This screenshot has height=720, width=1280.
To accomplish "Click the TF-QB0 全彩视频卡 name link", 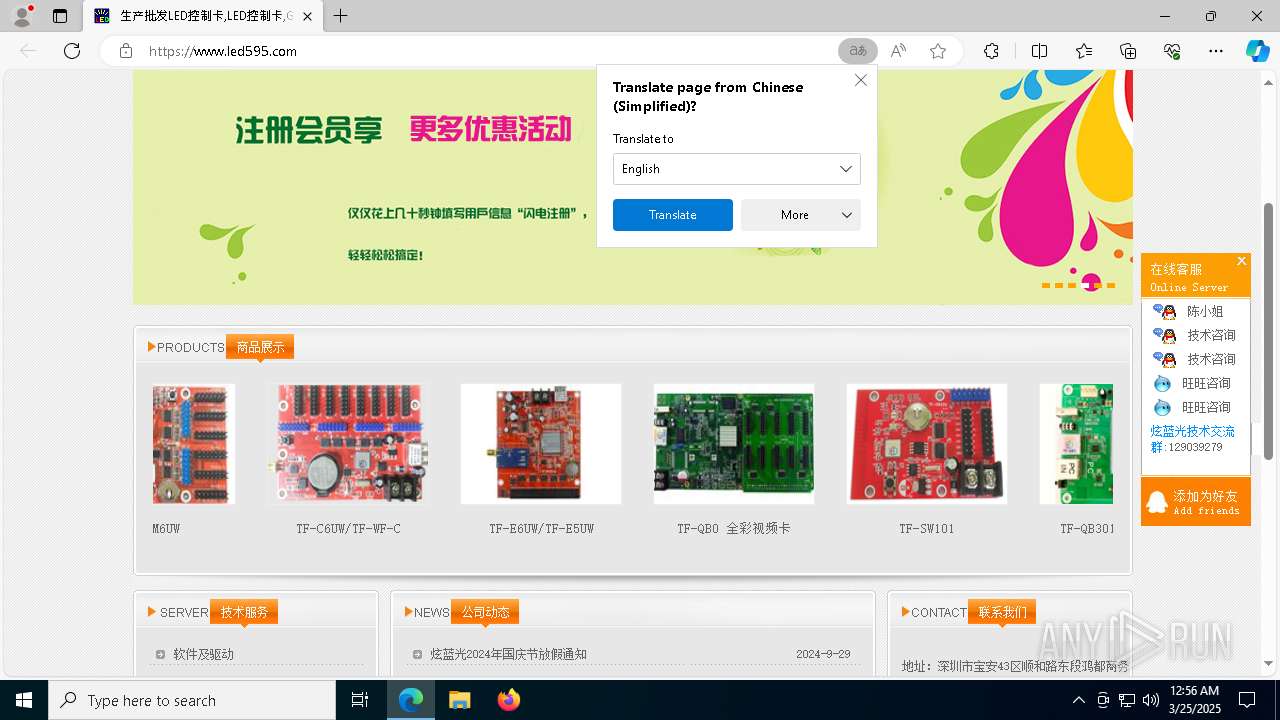I will [x=734, y=529].
